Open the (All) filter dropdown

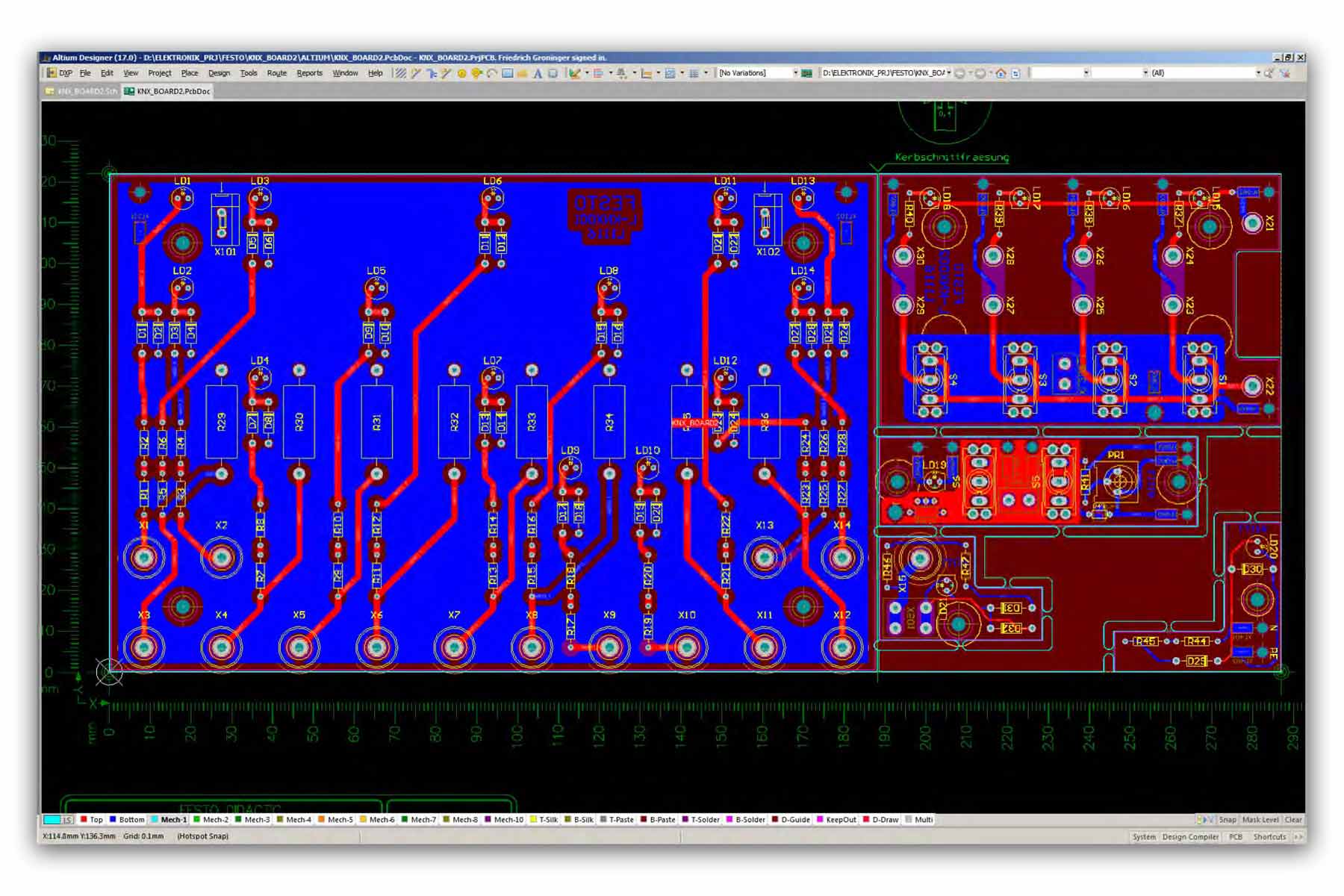coord(1204,73)
